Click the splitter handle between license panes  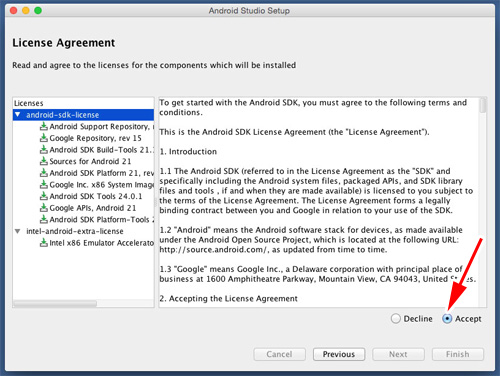point(156,202)
